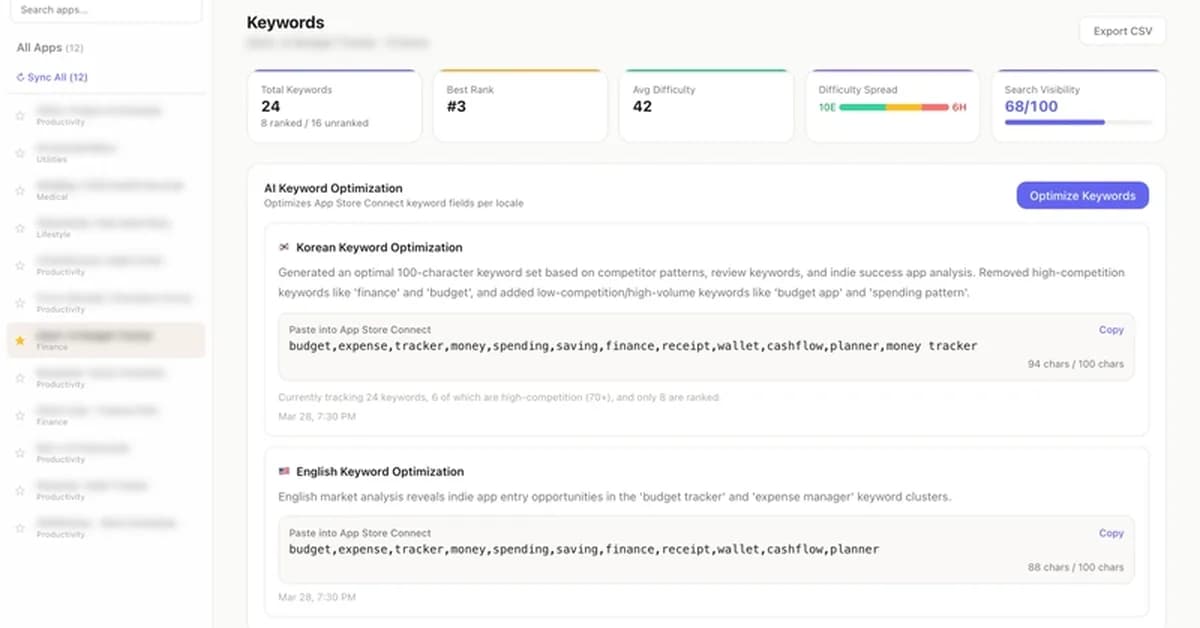
Task: Click the sync icon beside Sync All
Action: 20,77
